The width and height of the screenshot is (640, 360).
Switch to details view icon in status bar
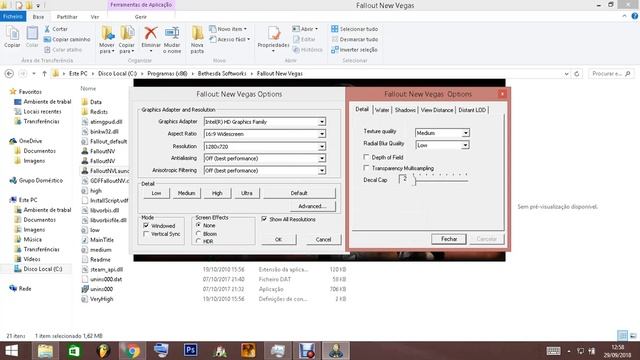[622, 336]
